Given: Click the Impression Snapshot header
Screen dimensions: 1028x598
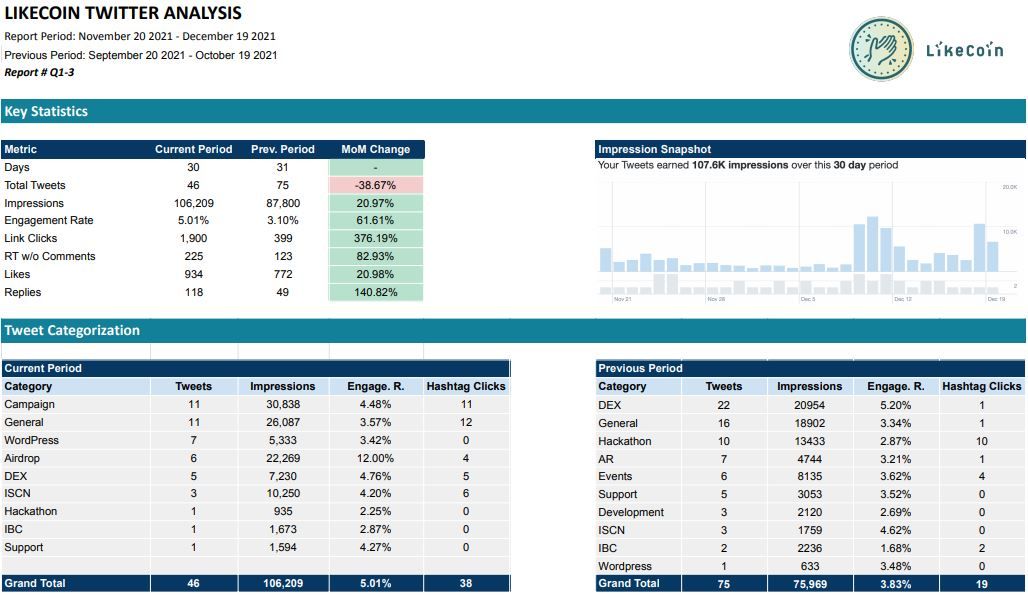Looking at the screenshot, I should click(x=810, y=150).
